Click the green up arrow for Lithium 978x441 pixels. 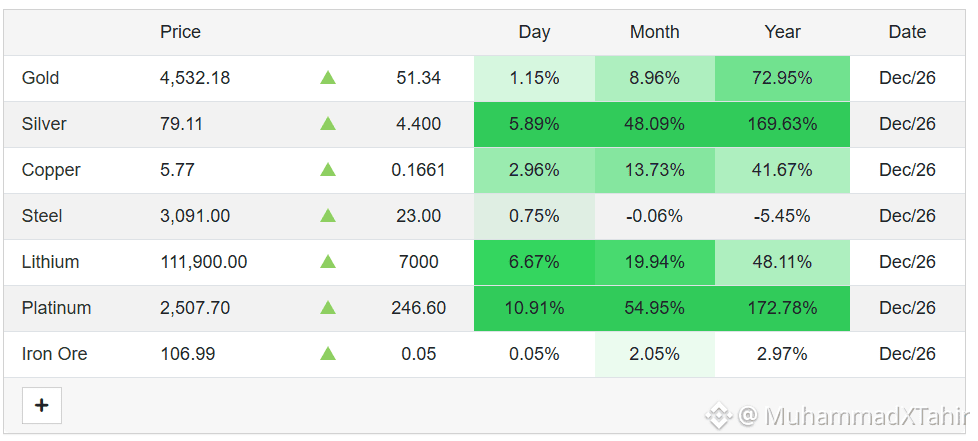click(328, 262)
